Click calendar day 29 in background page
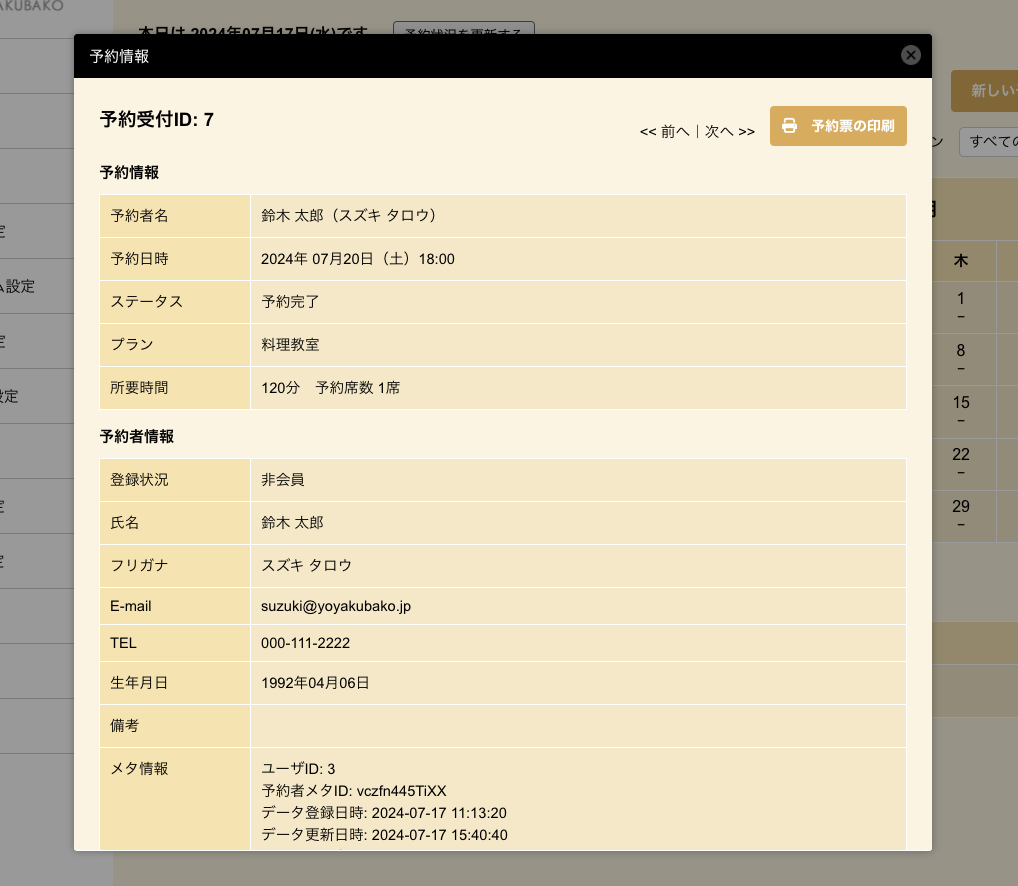Screen dimensions: 1018x886 tap(961, 506)
